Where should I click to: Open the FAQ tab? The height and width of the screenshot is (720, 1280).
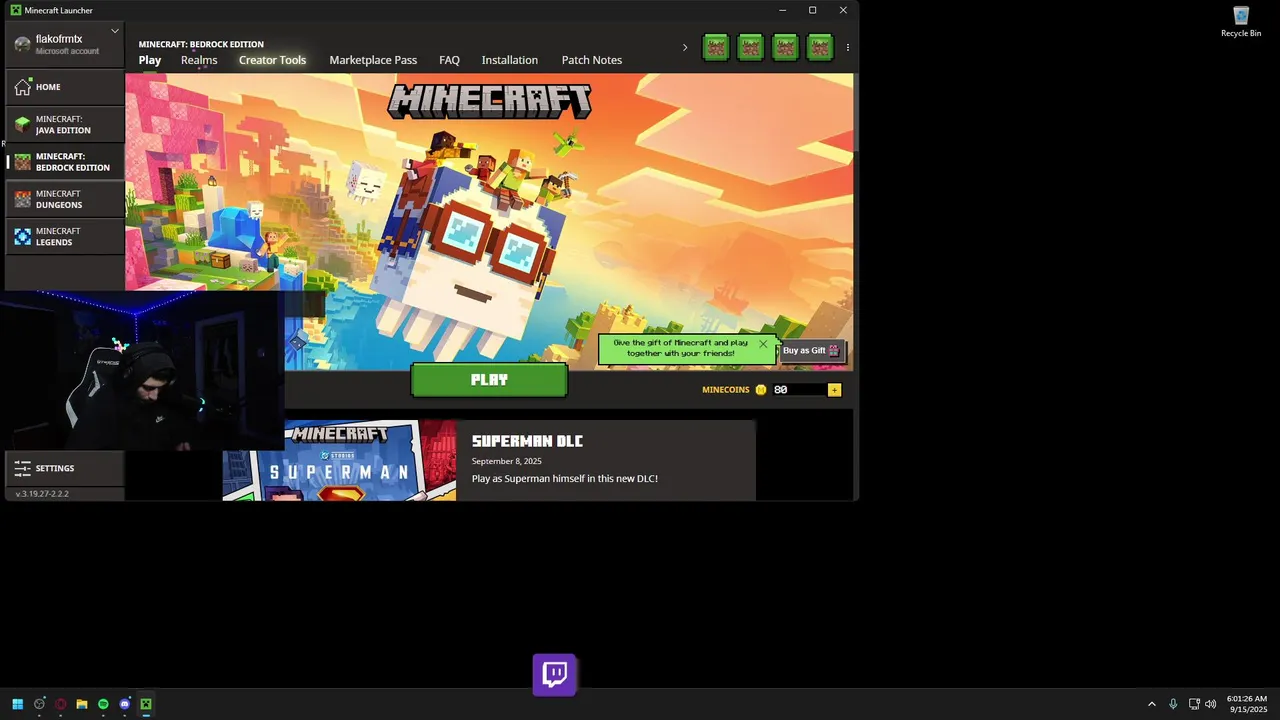click(449, 60)
